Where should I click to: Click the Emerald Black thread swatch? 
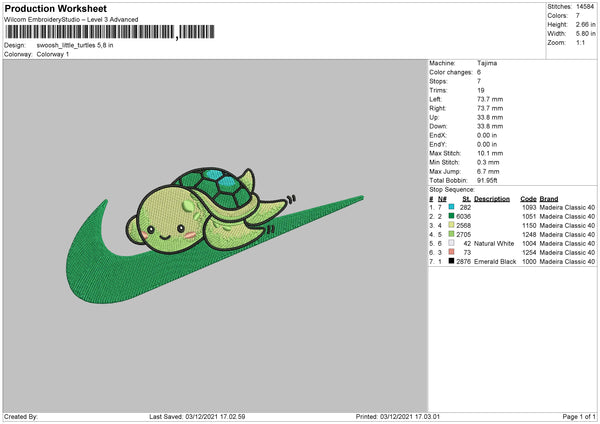pos(452,261)
